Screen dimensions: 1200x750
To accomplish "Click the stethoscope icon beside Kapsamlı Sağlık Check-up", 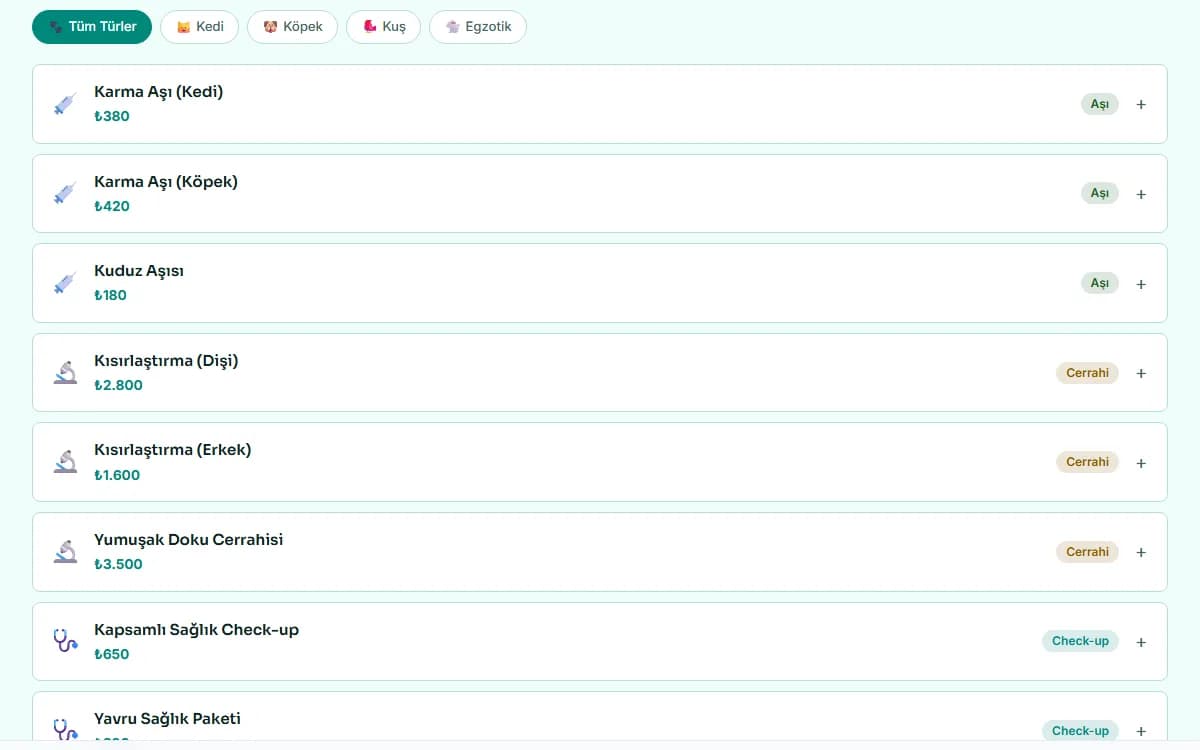I will pos(65,641).
